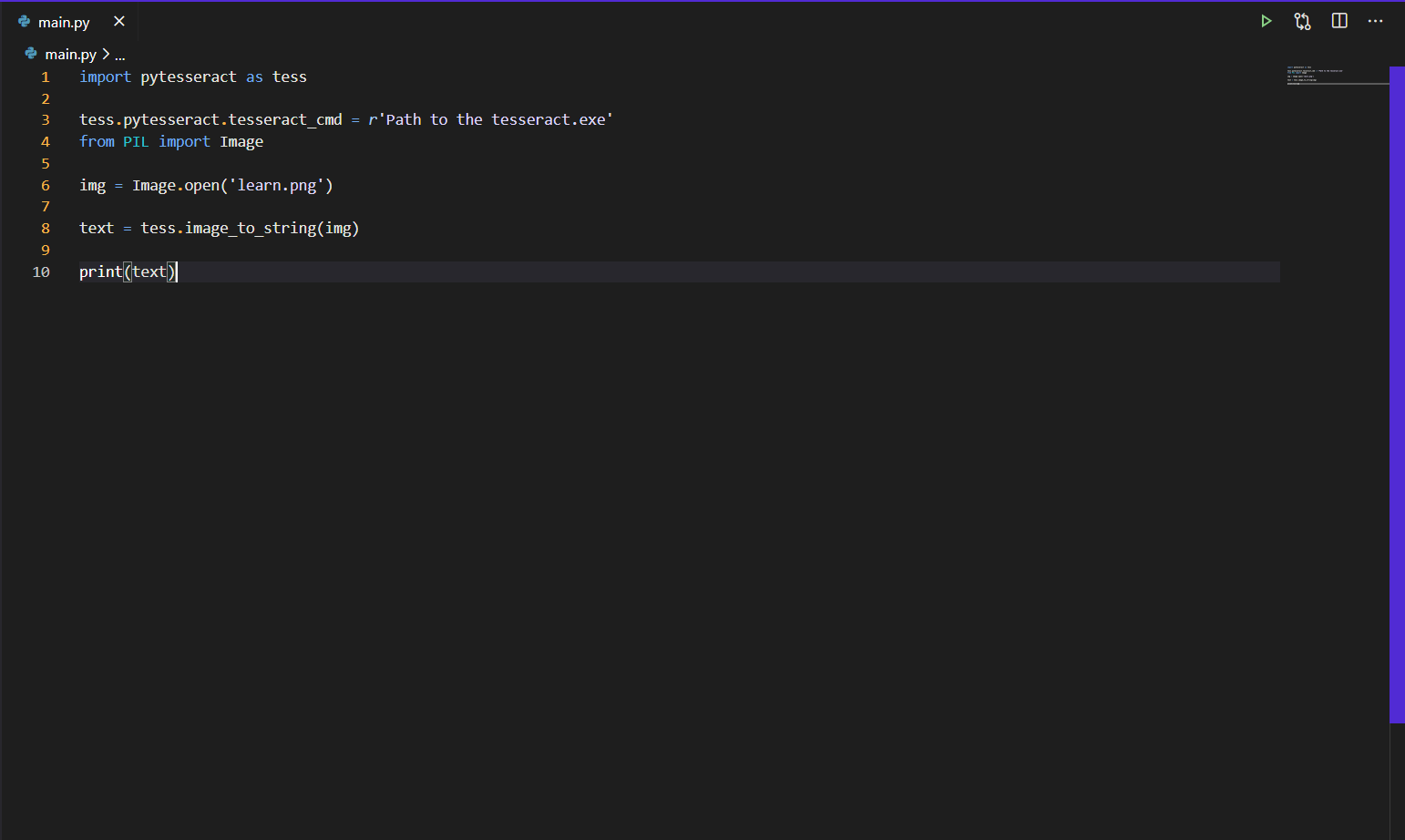Click the from keyword on line 4

pyautogui.click(x=97, y=142)
